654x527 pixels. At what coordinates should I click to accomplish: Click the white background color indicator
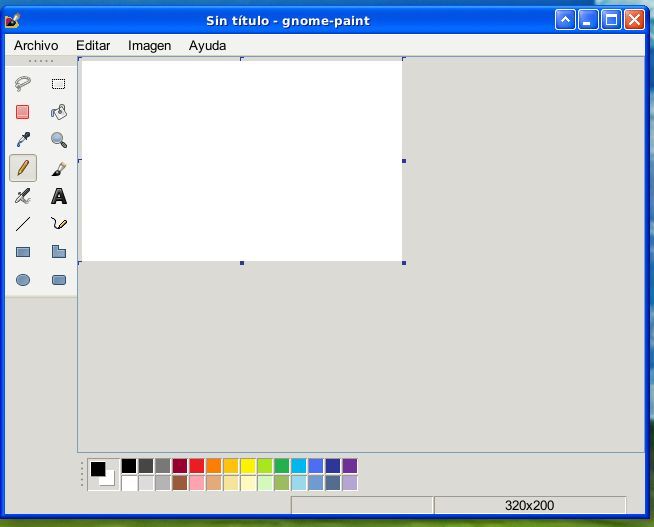pyautogui.click(x=110, y=480)
